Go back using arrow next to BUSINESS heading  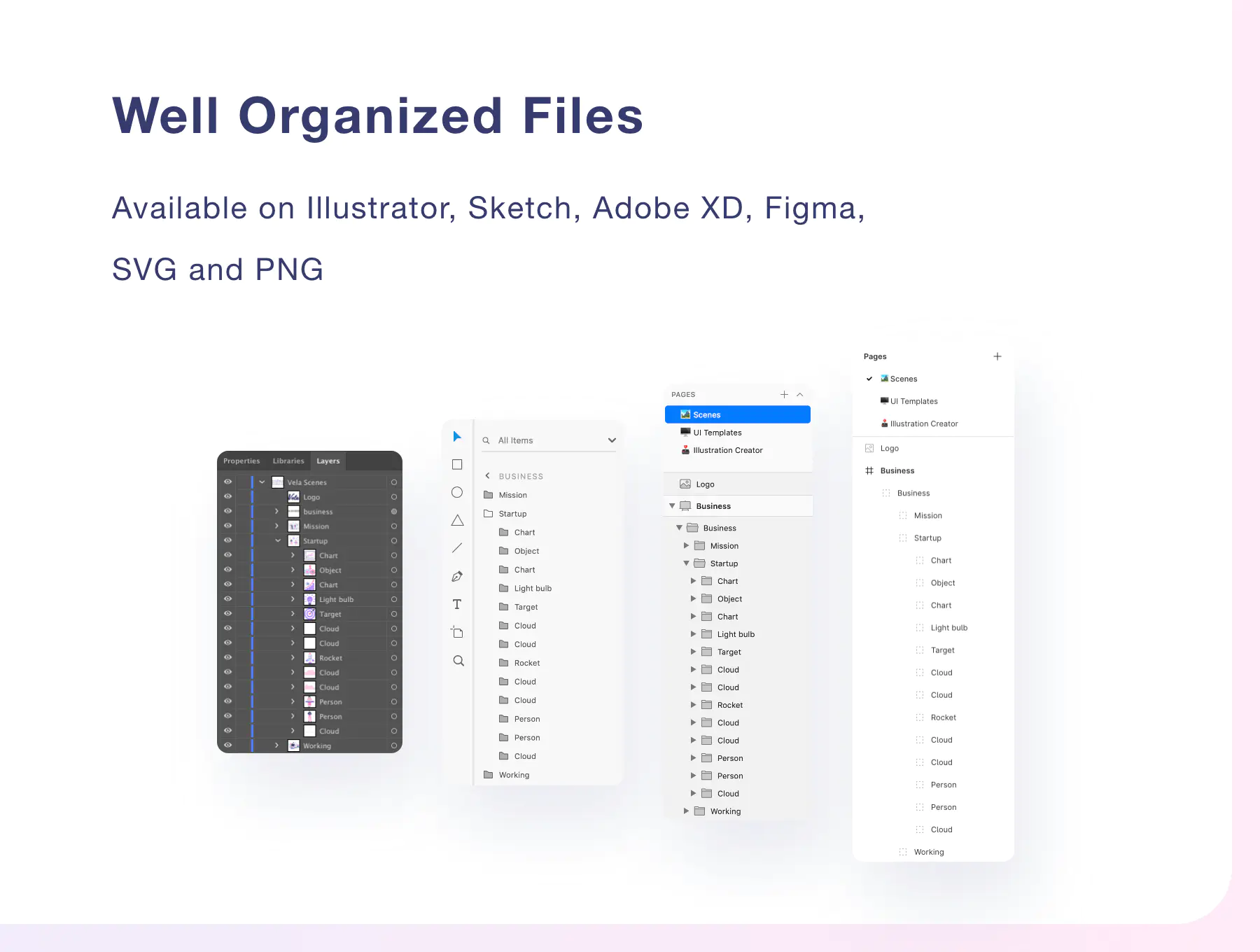click(487, 476)
